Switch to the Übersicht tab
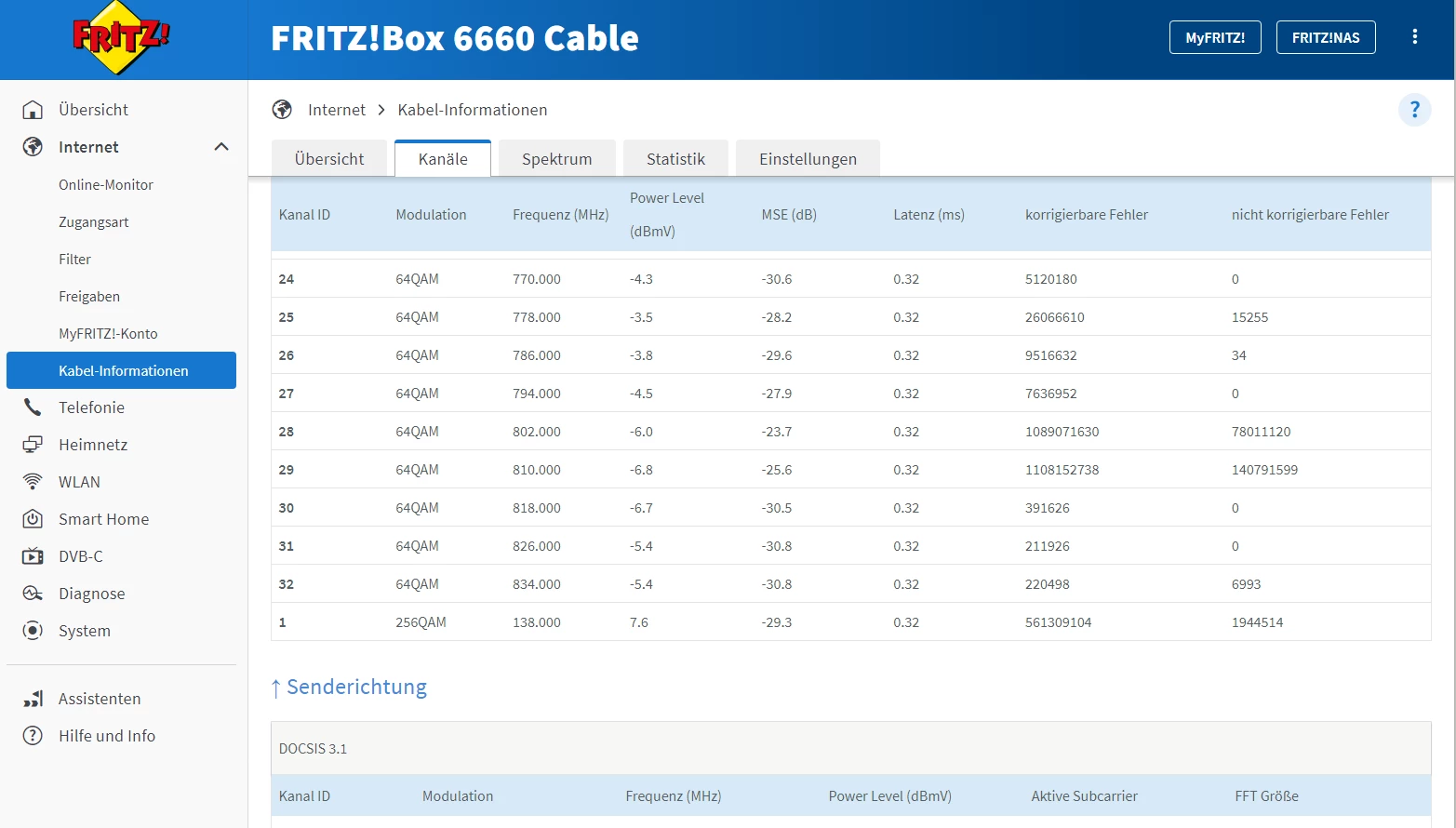This screenshot has width=1456, height=828. tap(329, 158)
